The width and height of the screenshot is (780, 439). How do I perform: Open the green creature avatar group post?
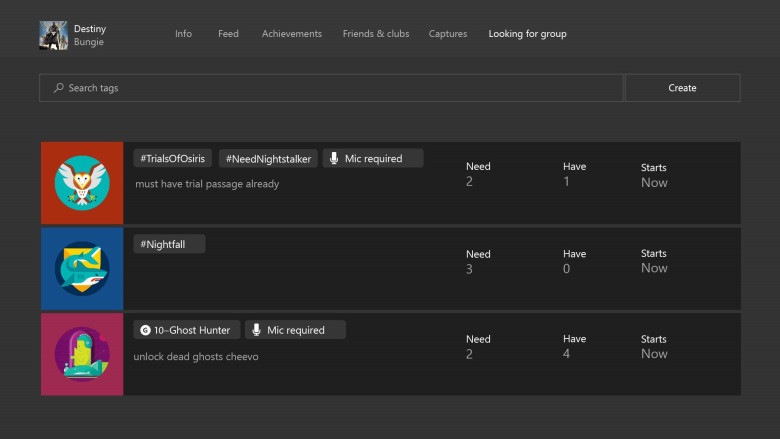[82, 354]
